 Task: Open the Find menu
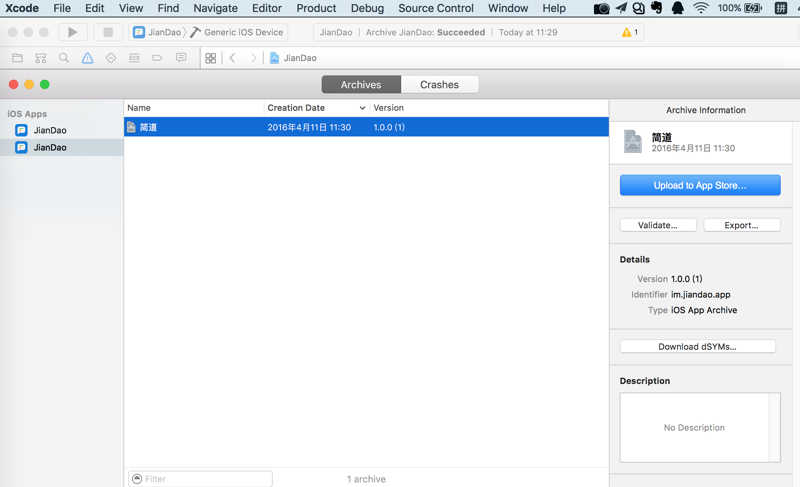168,8
